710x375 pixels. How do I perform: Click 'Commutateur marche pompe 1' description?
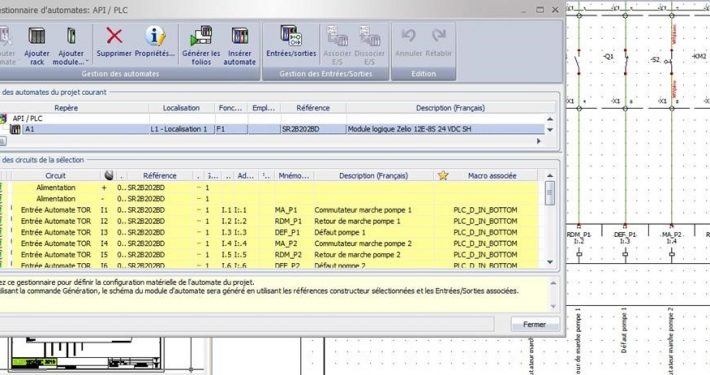pos(363,210)
